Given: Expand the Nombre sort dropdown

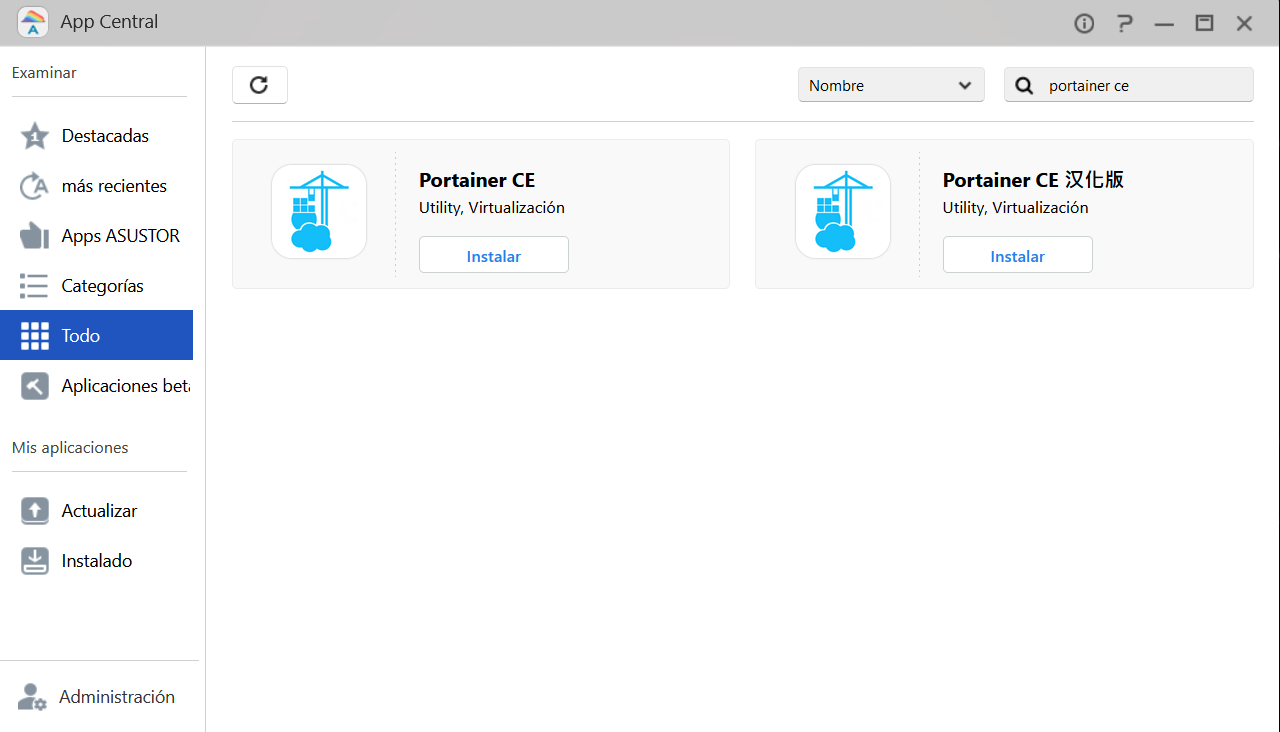Looking at the screenshot, I should (890, 85).
